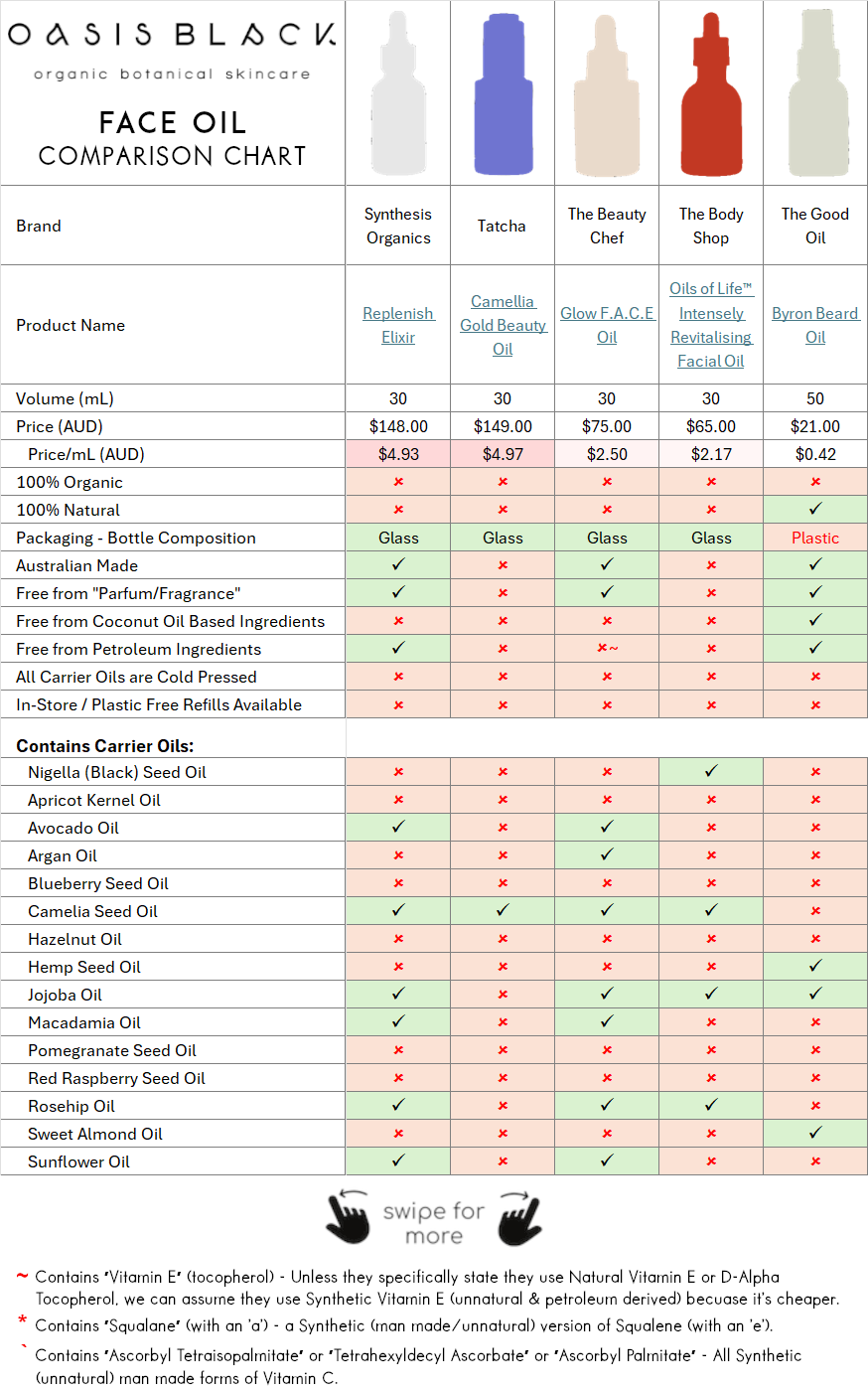This screenshot has height=1391, width=868.
Task: Click the $4.97 price per mL cell
Action: coord(503,454)
